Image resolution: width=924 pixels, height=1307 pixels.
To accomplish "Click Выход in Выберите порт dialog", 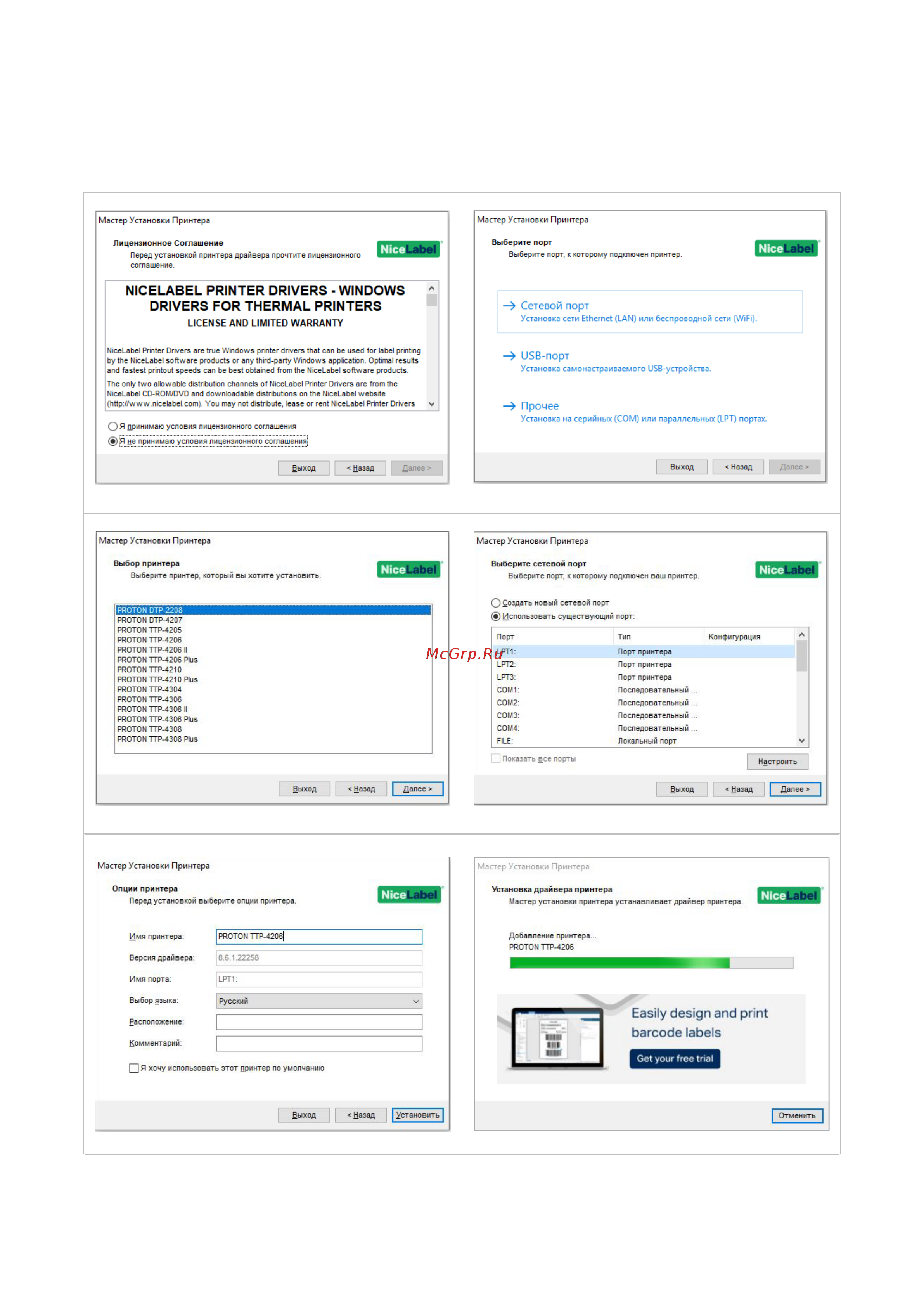I will [x=682, y=467].
